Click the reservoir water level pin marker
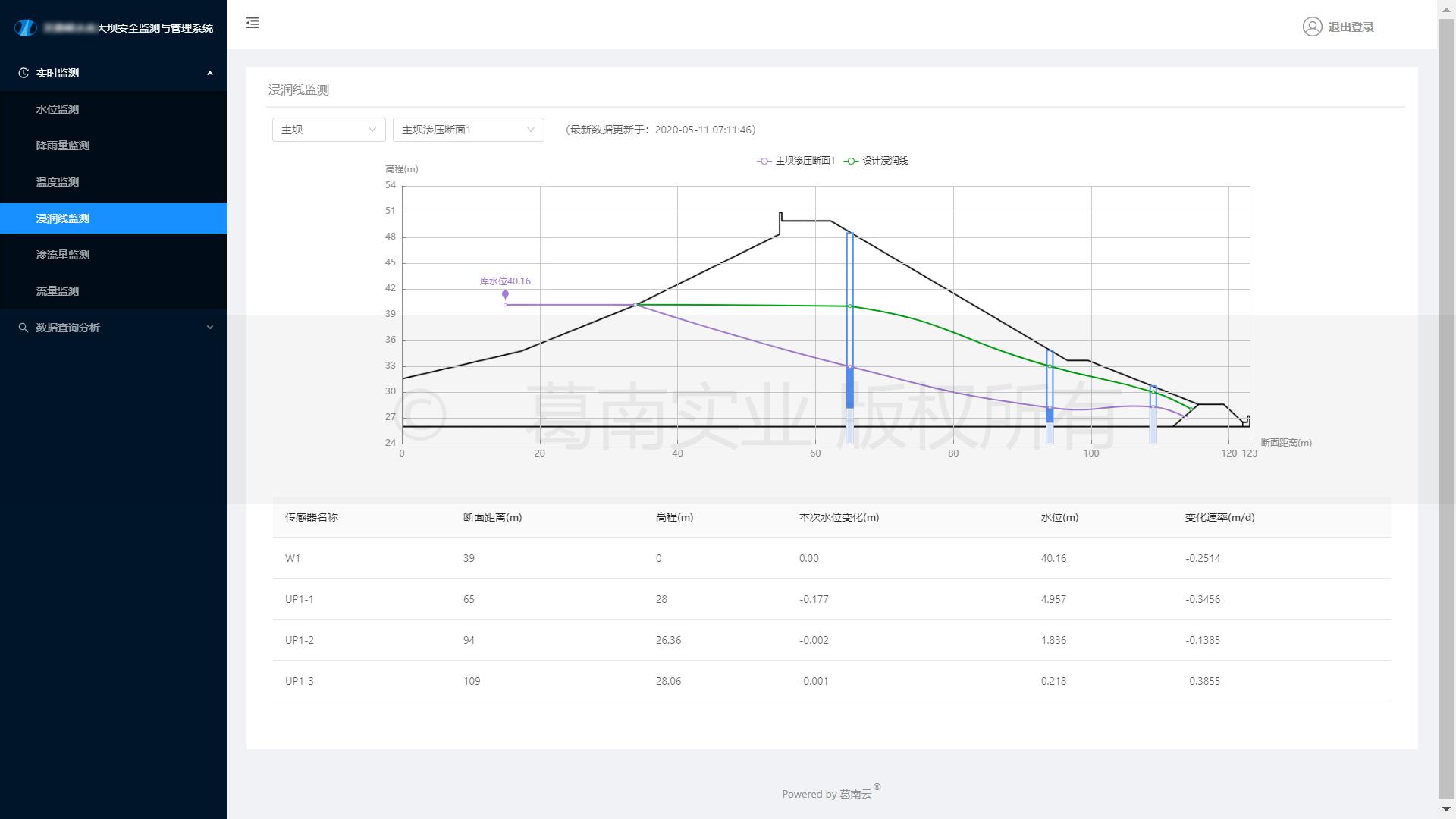The image size is (1456, 819). coord(505,295)
